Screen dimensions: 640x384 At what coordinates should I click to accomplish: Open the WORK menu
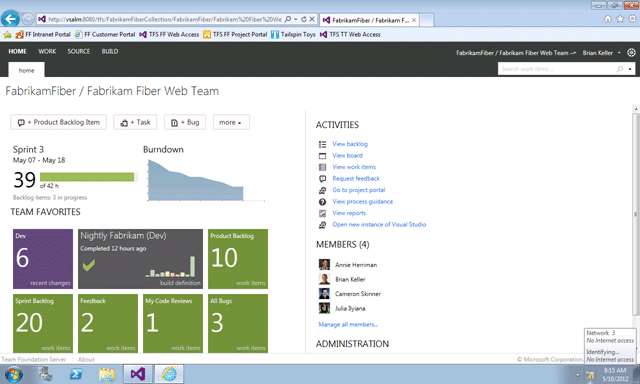tap(47, 51)
